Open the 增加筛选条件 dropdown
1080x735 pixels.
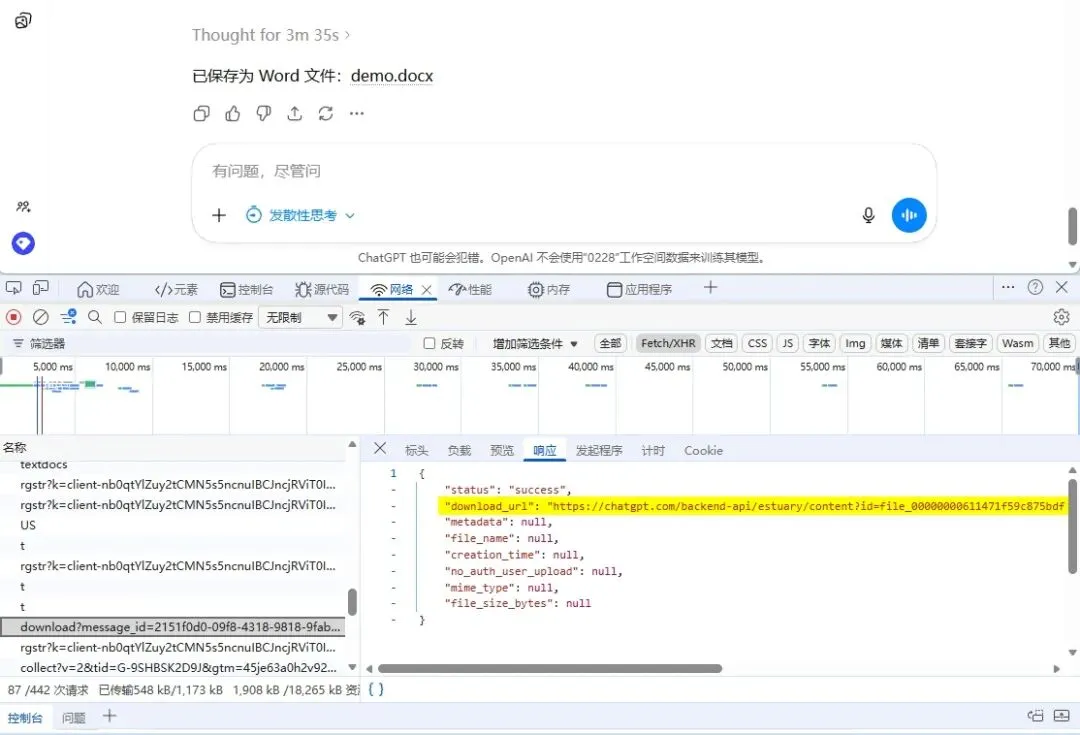534,344
